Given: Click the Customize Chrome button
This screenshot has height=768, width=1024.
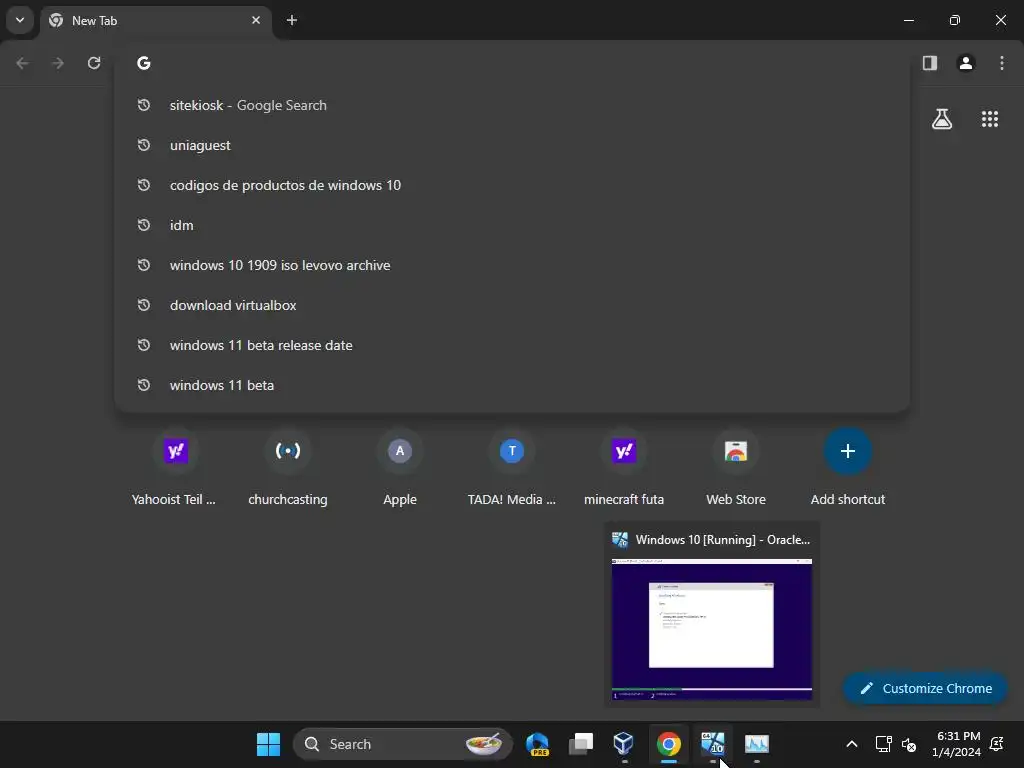Looking at the screenshot, I should point(925,688).
